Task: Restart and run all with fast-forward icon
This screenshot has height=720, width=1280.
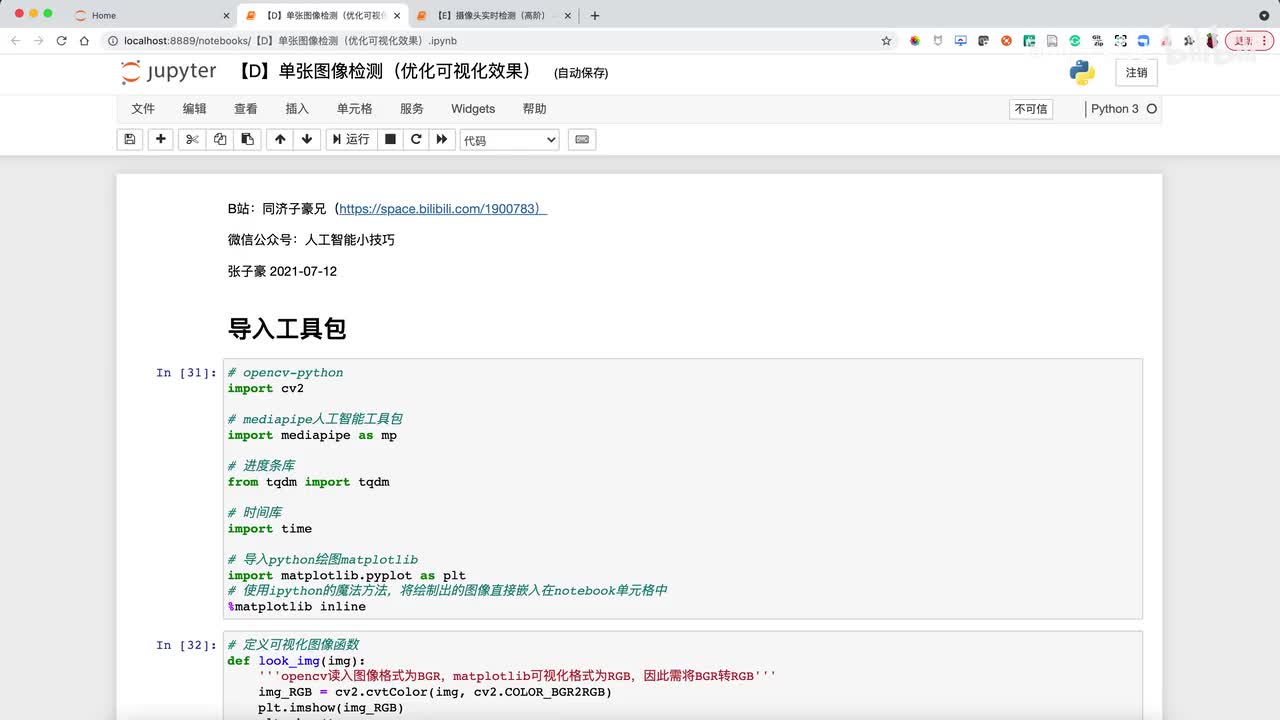Action: pos(441,140)
